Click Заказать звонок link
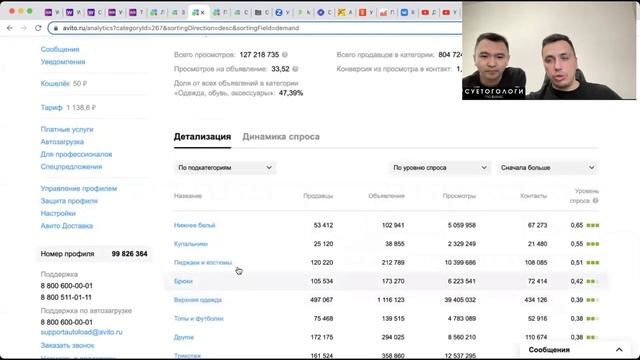Screen dimensions: 640x360 pos(67,345)
